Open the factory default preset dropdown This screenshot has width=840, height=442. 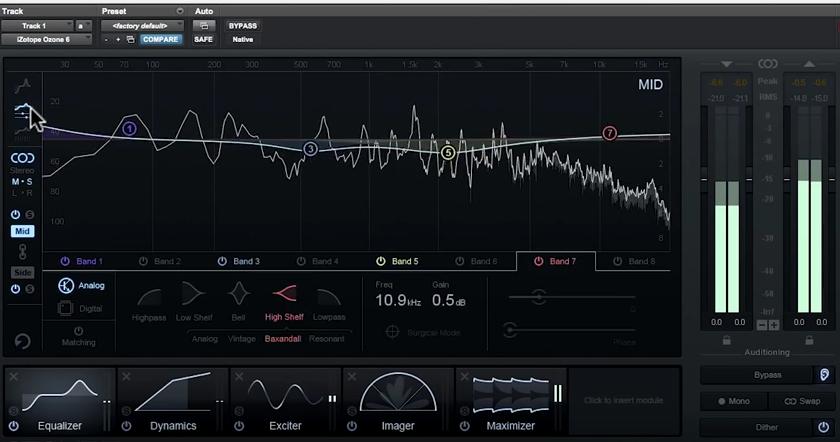click(142, 25)
